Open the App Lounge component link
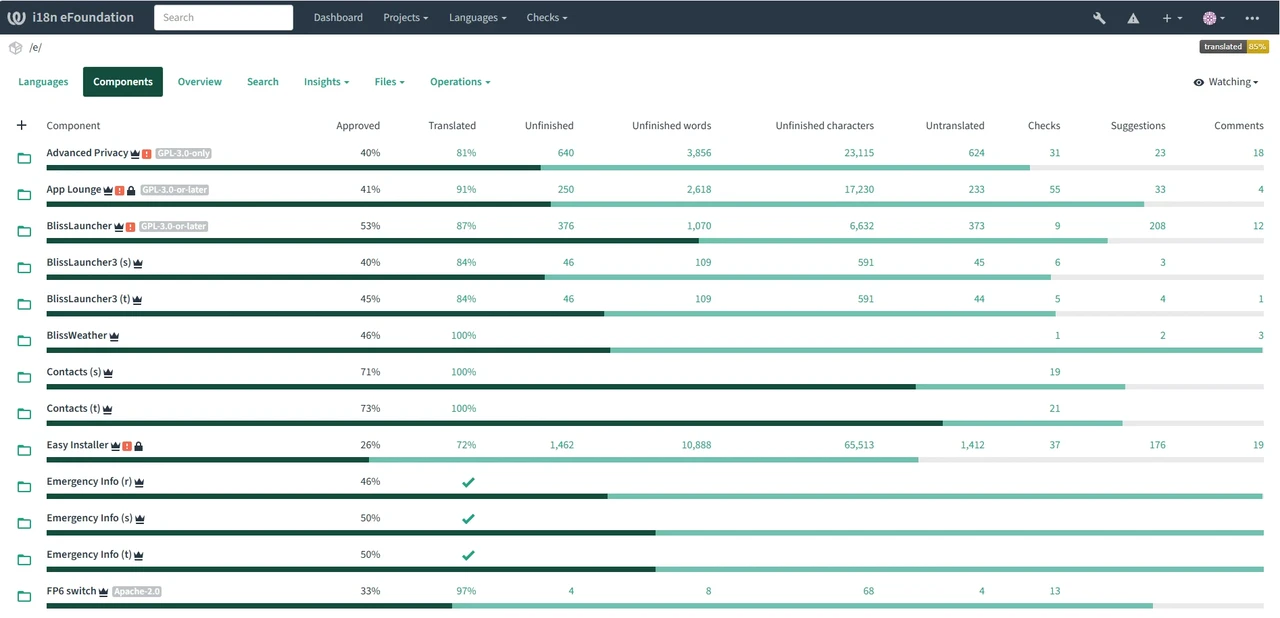 74,189
